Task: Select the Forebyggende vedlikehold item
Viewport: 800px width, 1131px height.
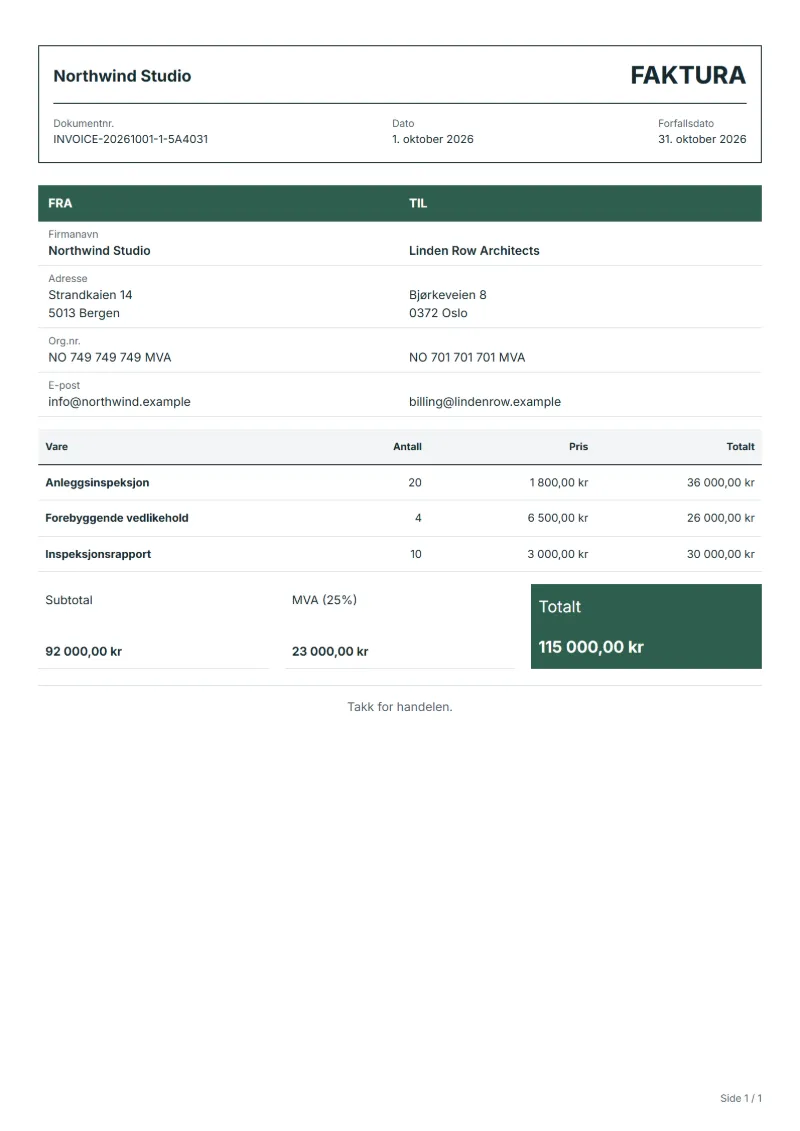Action: 117,518
